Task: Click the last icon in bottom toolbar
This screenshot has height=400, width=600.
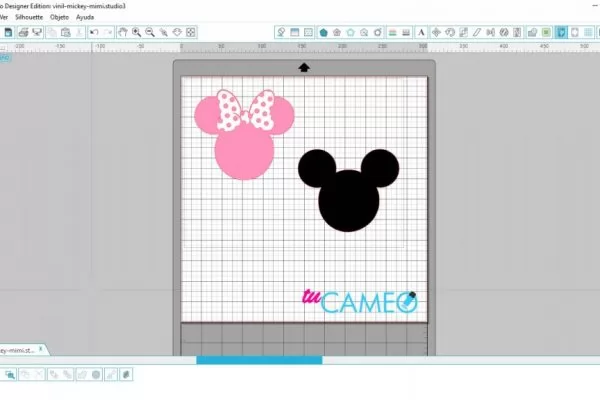Action: (x=126, y=374)
